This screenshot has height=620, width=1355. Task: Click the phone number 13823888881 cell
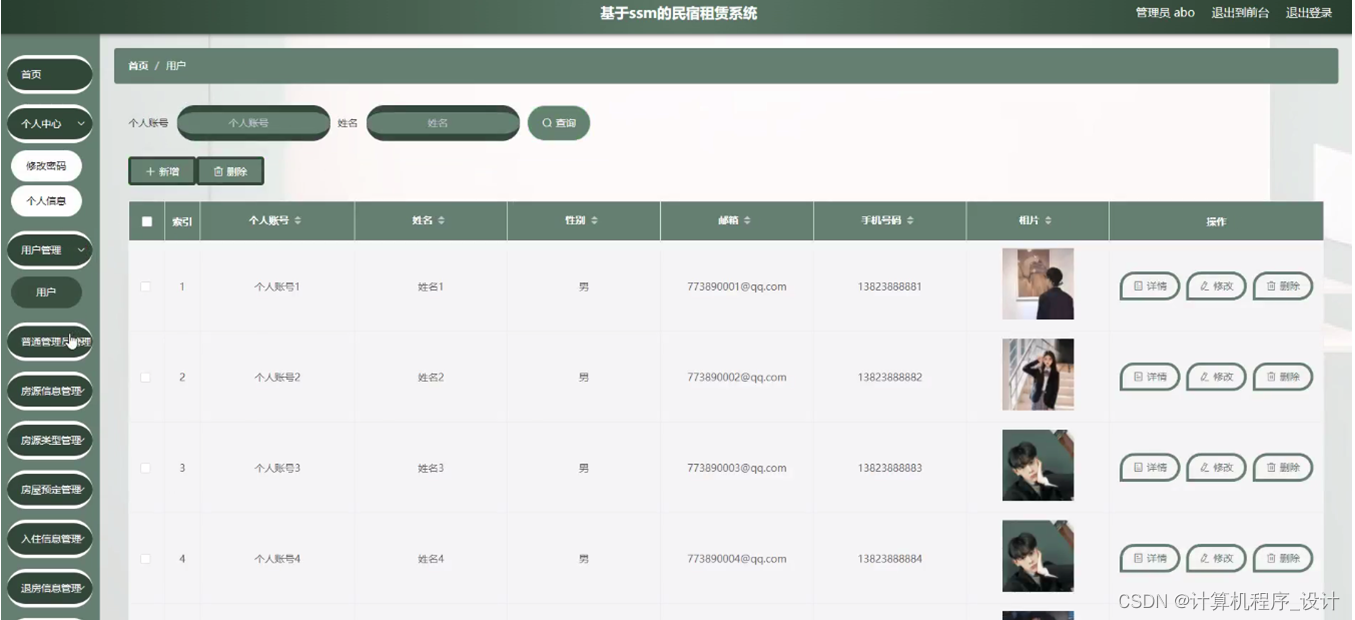(x=890, y=287)
